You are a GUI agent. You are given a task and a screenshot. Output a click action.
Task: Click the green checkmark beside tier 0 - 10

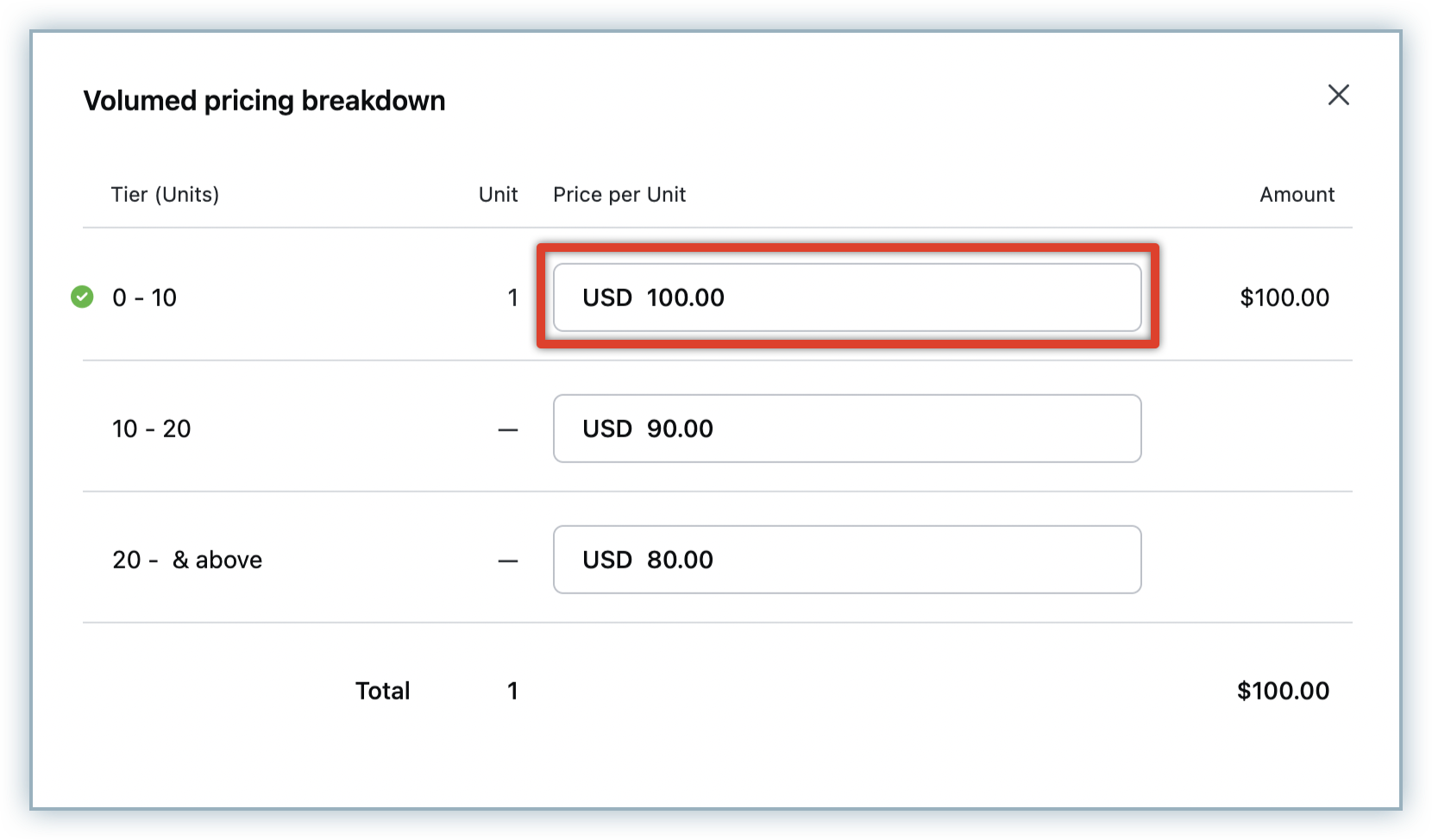[82, 298]
